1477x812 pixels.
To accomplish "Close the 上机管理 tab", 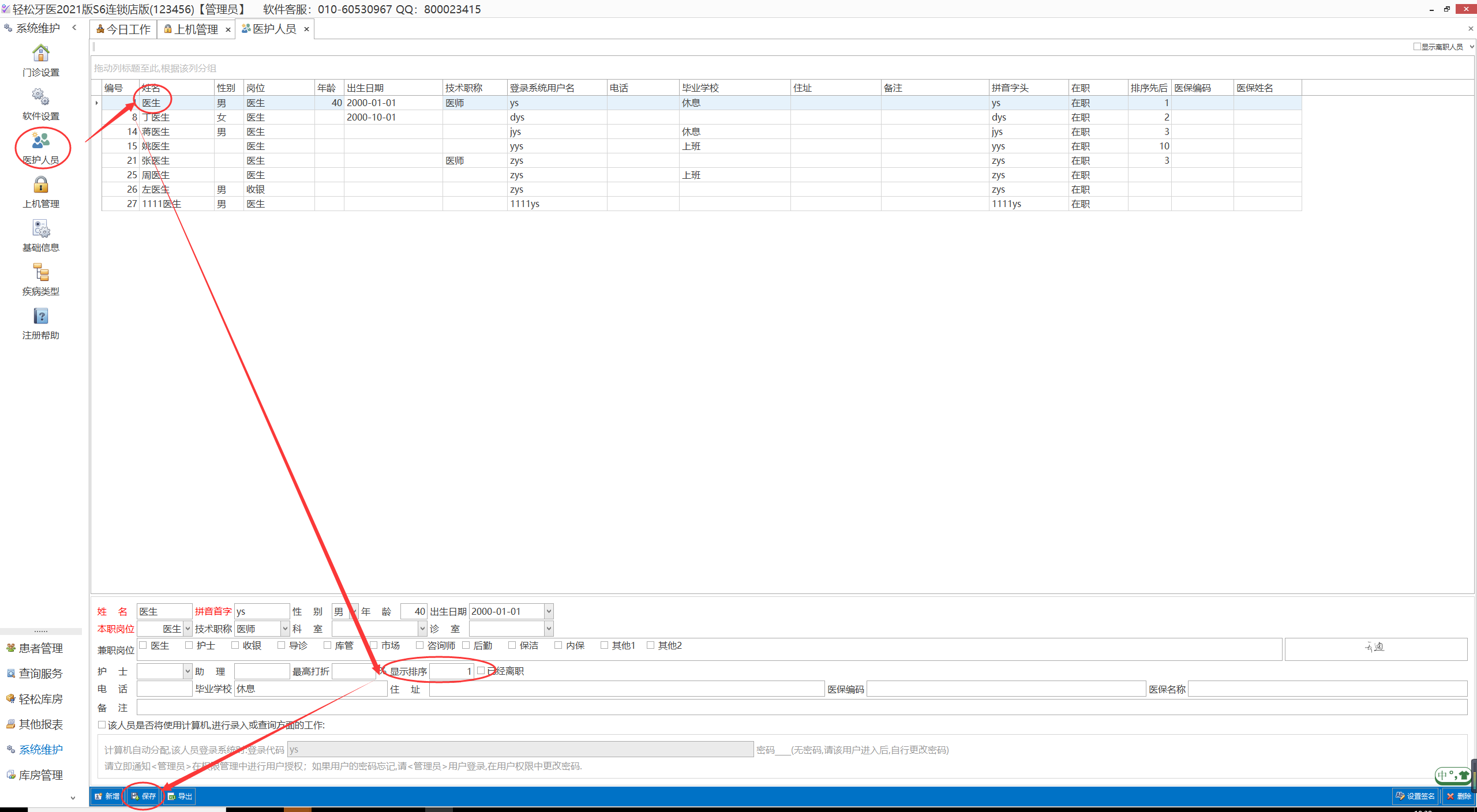I will tap(228, 29).
